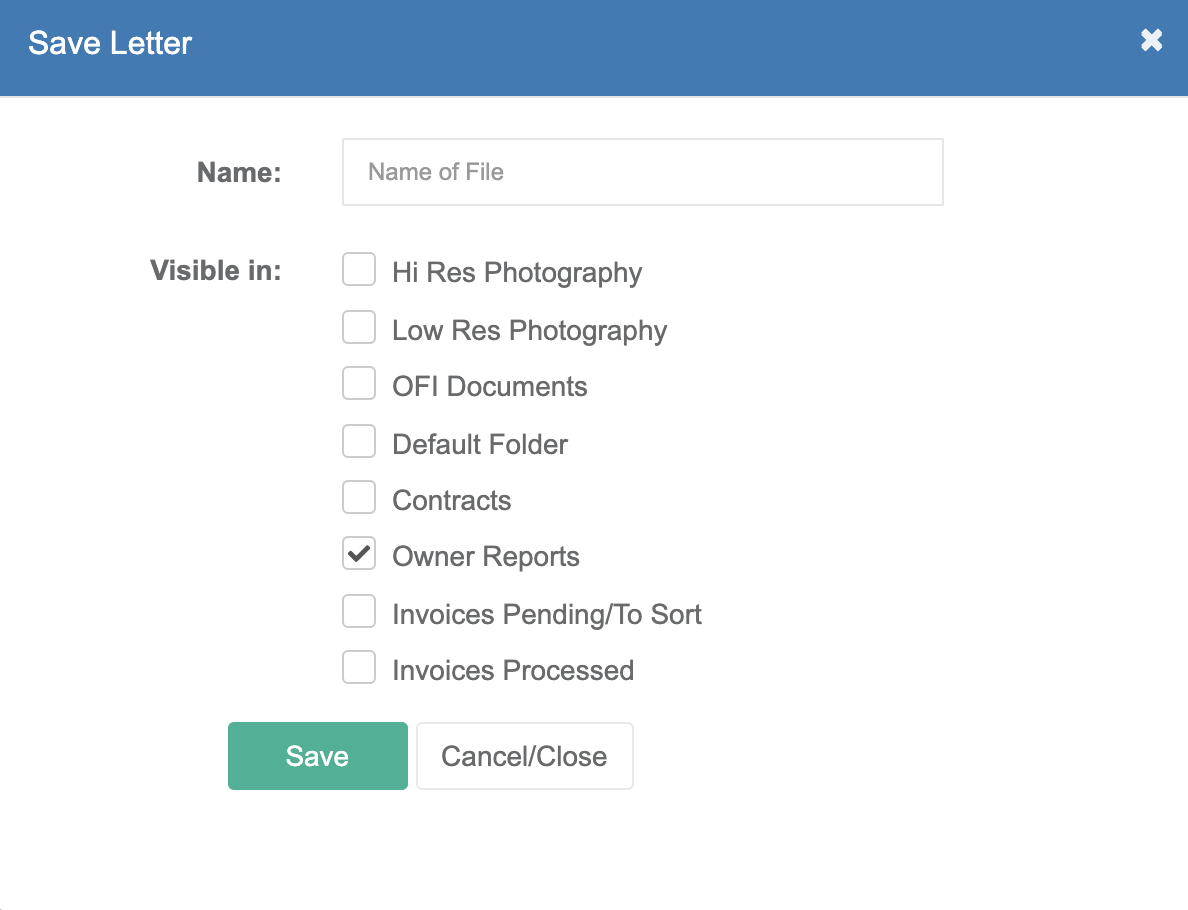Click the 'Hi Res Photography' label text
The height and width of the screenshot is (910, 1188).
coord(517,273)
